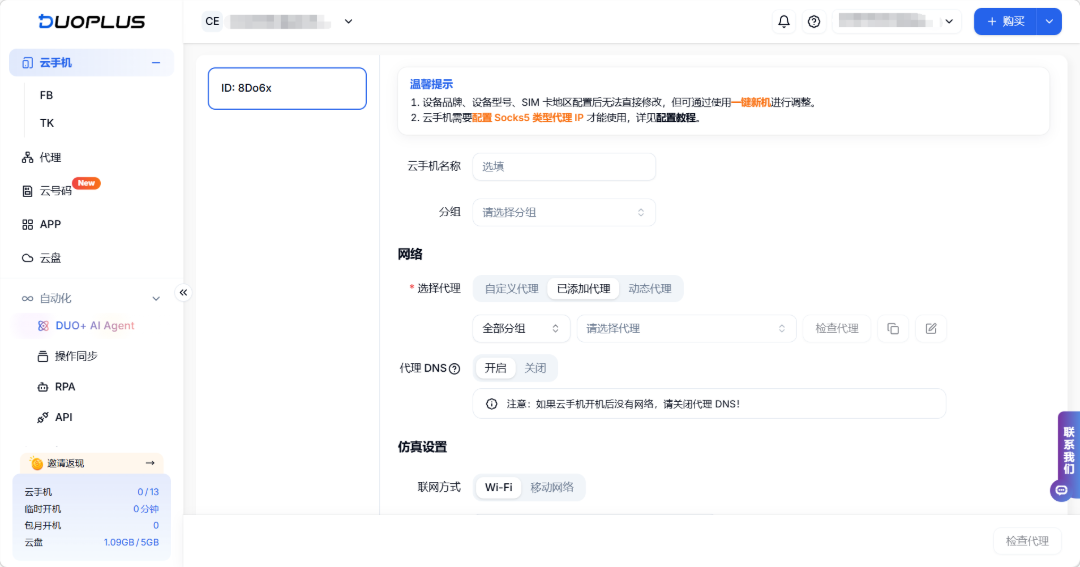
Task: Collapse the sidebar with double-arrow icon
Action: pos(183,293)
